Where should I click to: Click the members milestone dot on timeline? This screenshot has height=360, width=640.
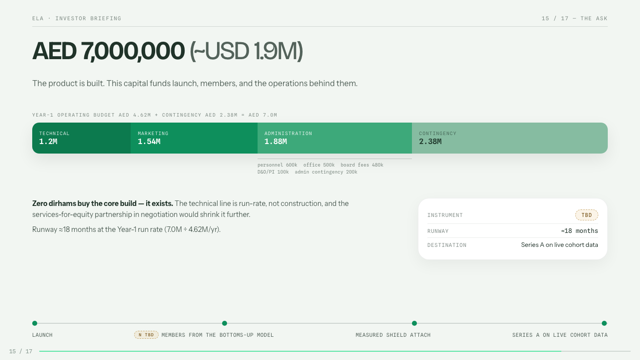(224, 323)
